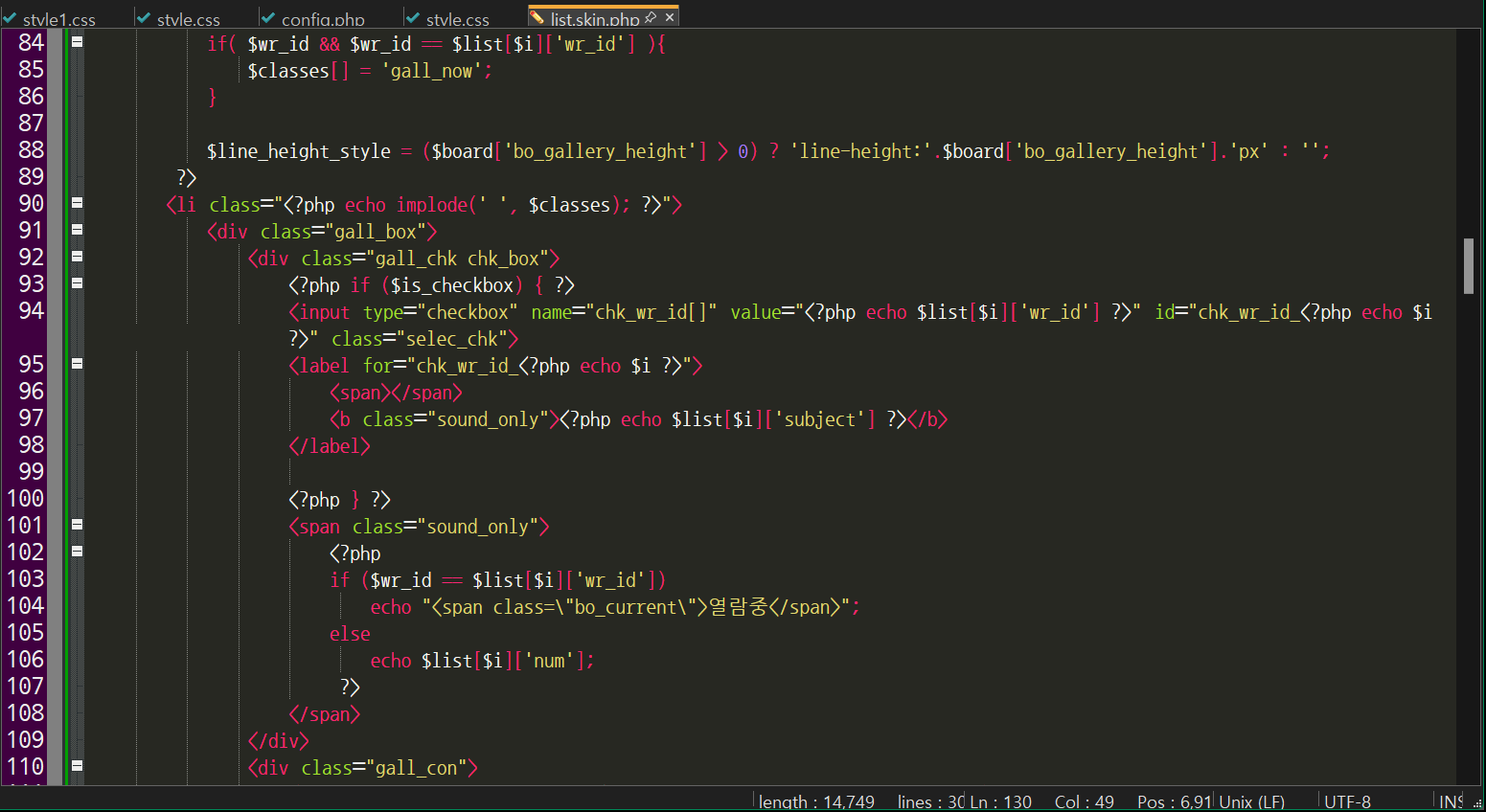The image size is (1486, 812).
Task: Click the Unix (LF) line ending indicator
Action: 1251,801
